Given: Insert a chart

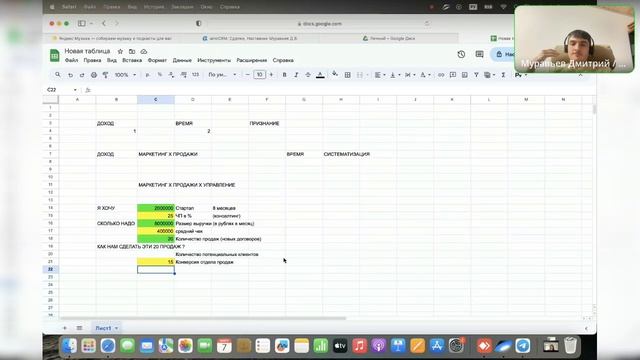Looking at the screenshot, I should 464,75.
